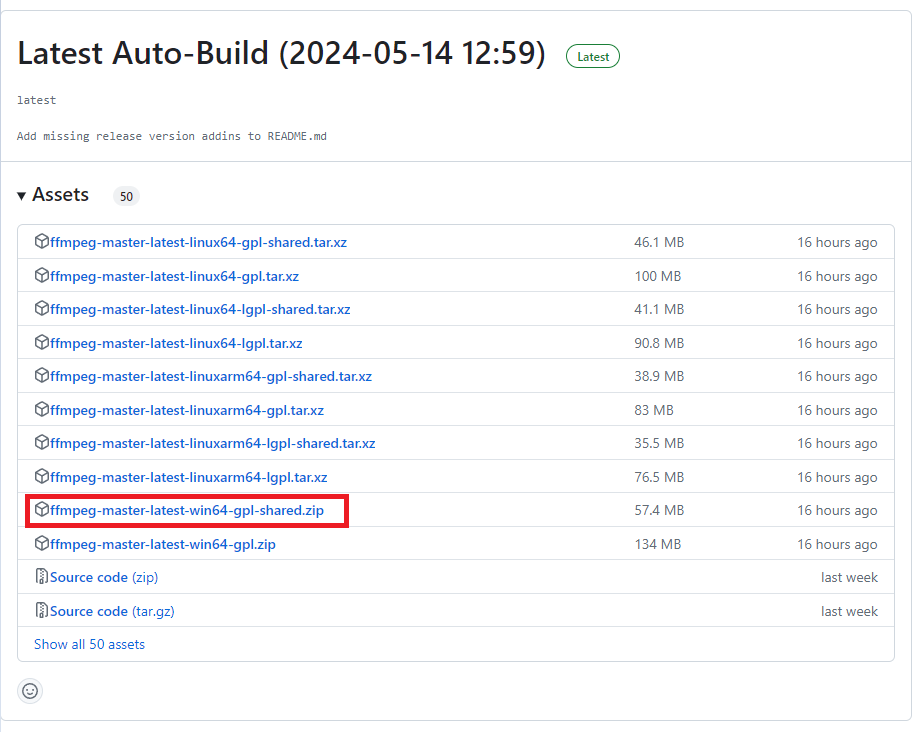Click the 76.5 MB file size

point(659,478)
